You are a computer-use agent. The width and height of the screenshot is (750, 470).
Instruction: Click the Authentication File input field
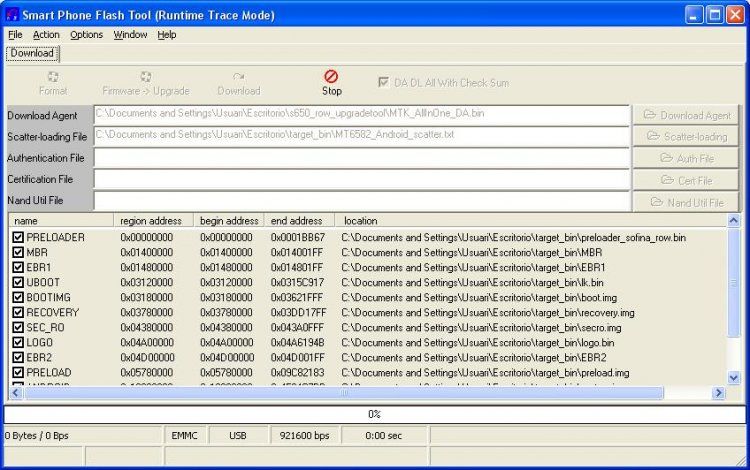(362, 158)
